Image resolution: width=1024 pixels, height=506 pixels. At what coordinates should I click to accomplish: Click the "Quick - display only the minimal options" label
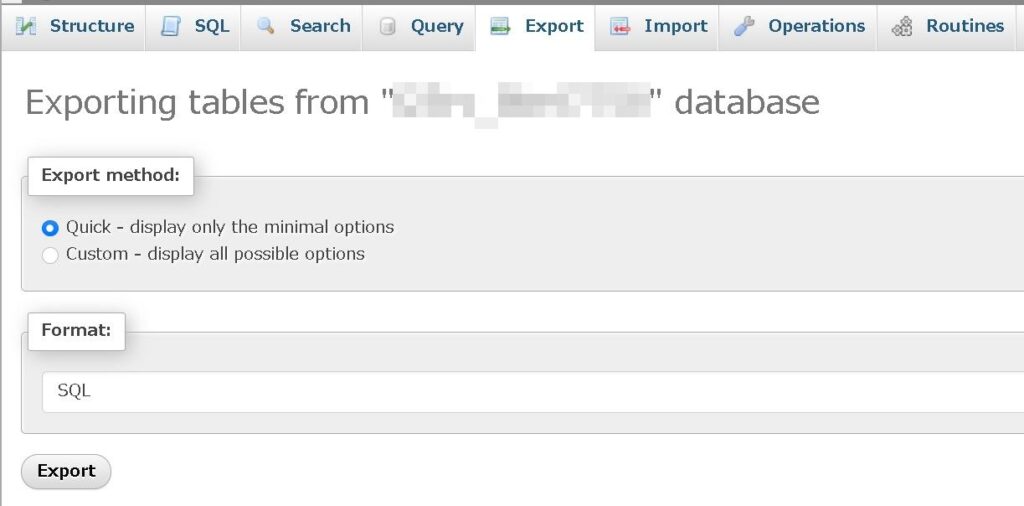pos(230,227)
